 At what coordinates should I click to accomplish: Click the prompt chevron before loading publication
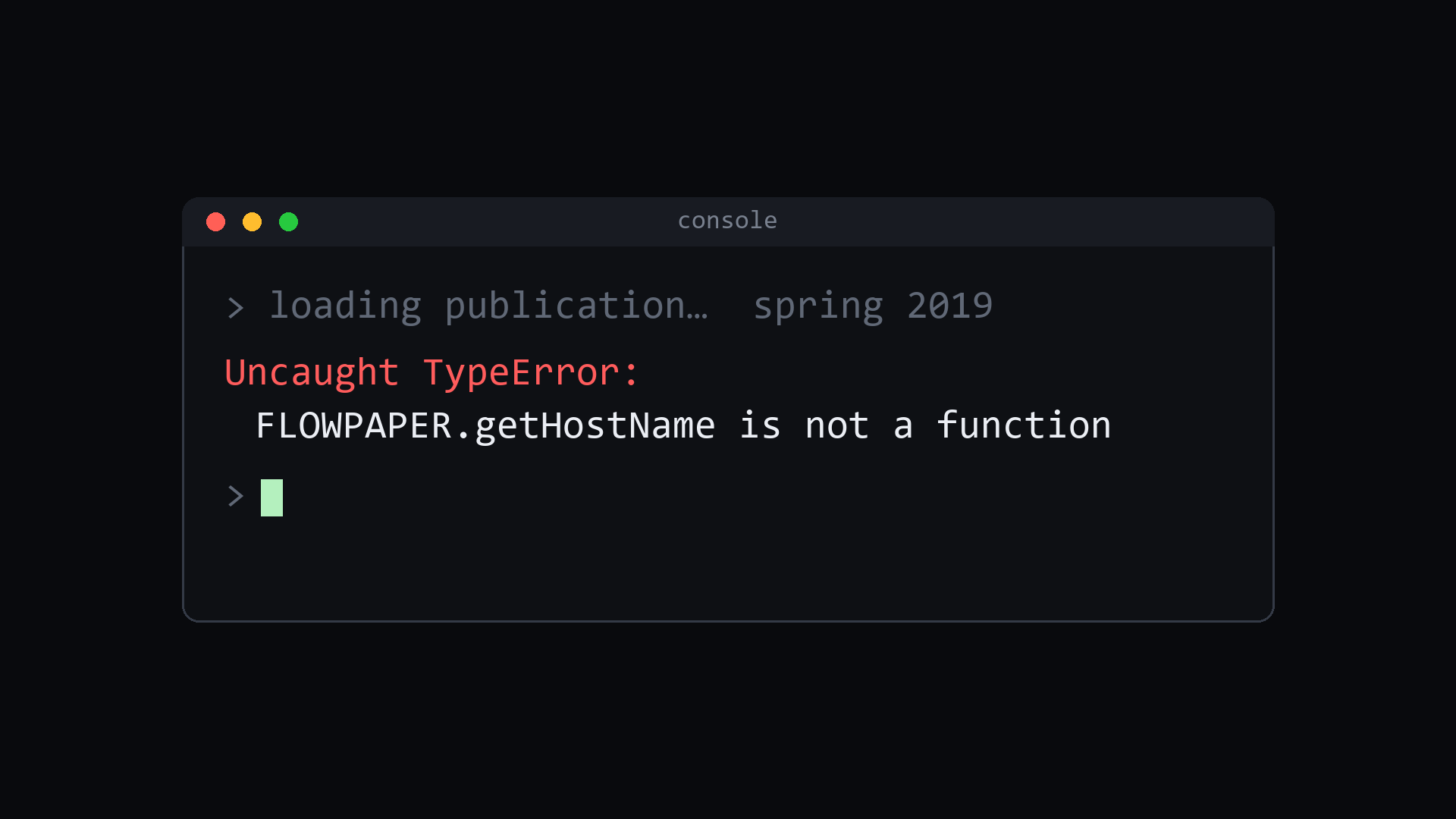[x=236, y=308]
